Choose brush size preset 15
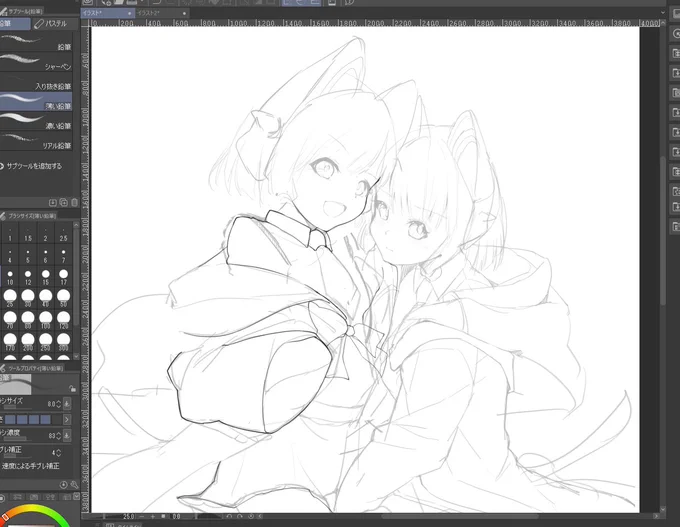 coord(46,277)
